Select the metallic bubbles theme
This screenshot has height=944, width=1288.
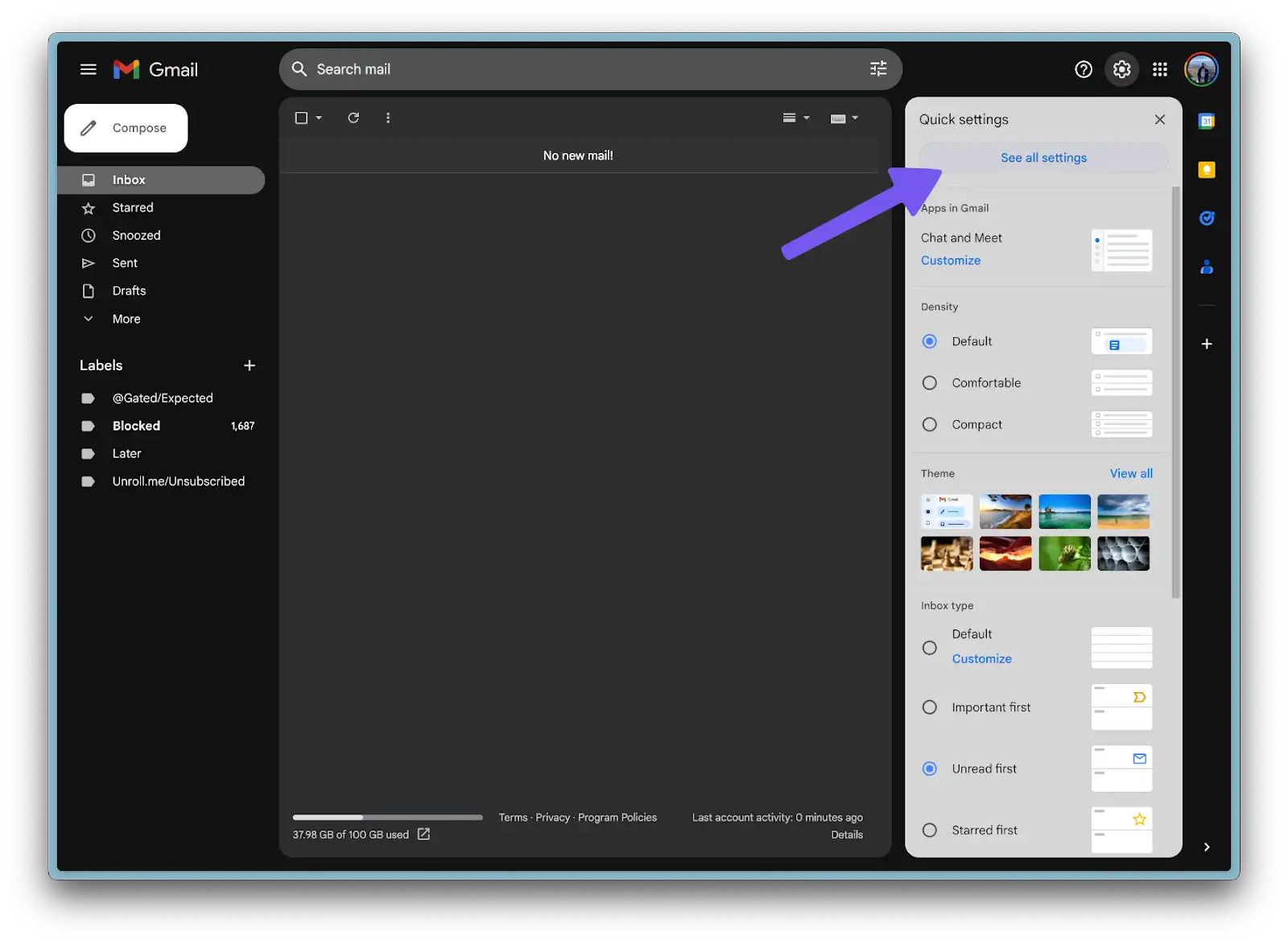coord(1123,554)
